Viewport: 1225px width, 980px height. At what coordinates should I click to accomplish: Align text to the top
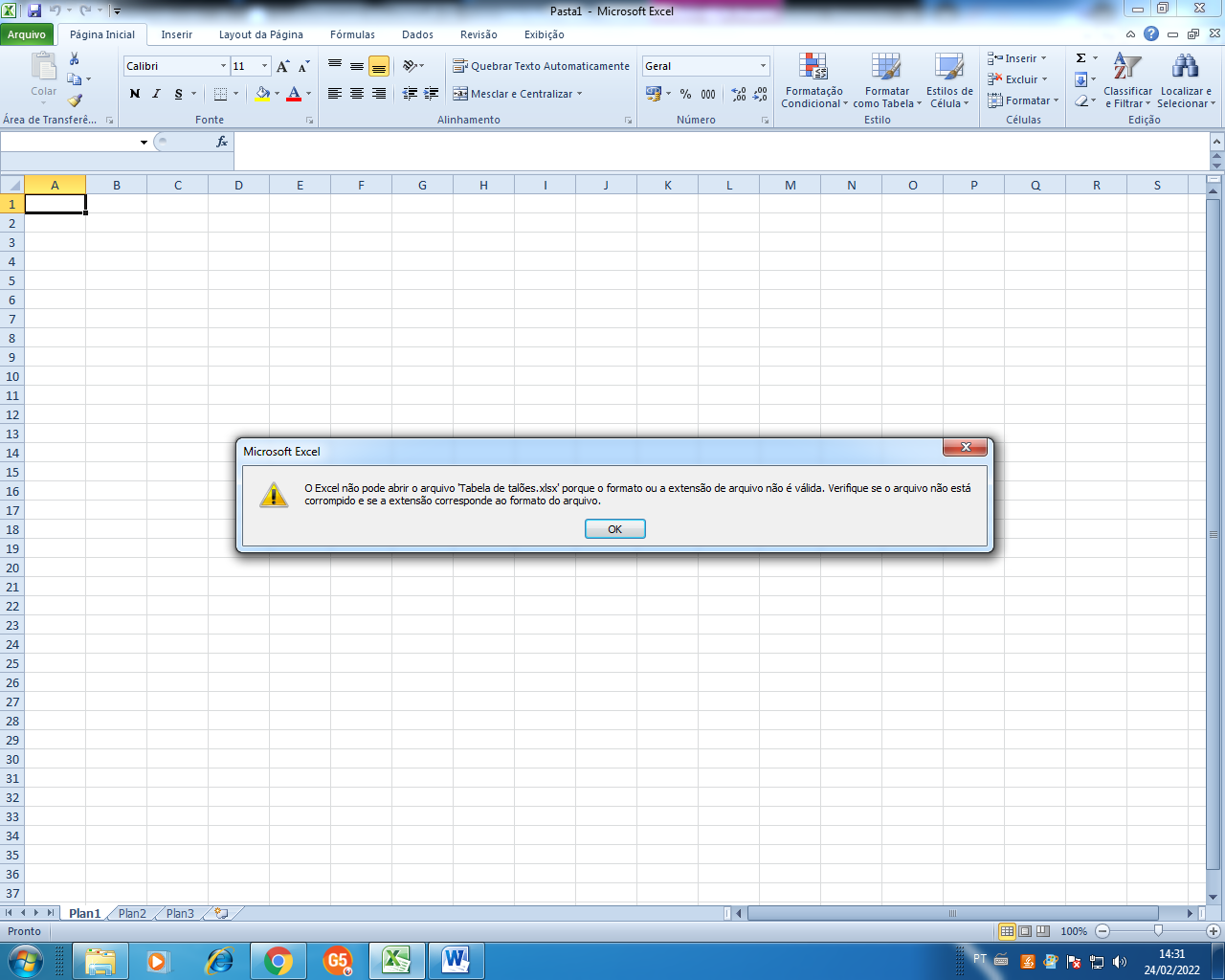coord(335,66)
